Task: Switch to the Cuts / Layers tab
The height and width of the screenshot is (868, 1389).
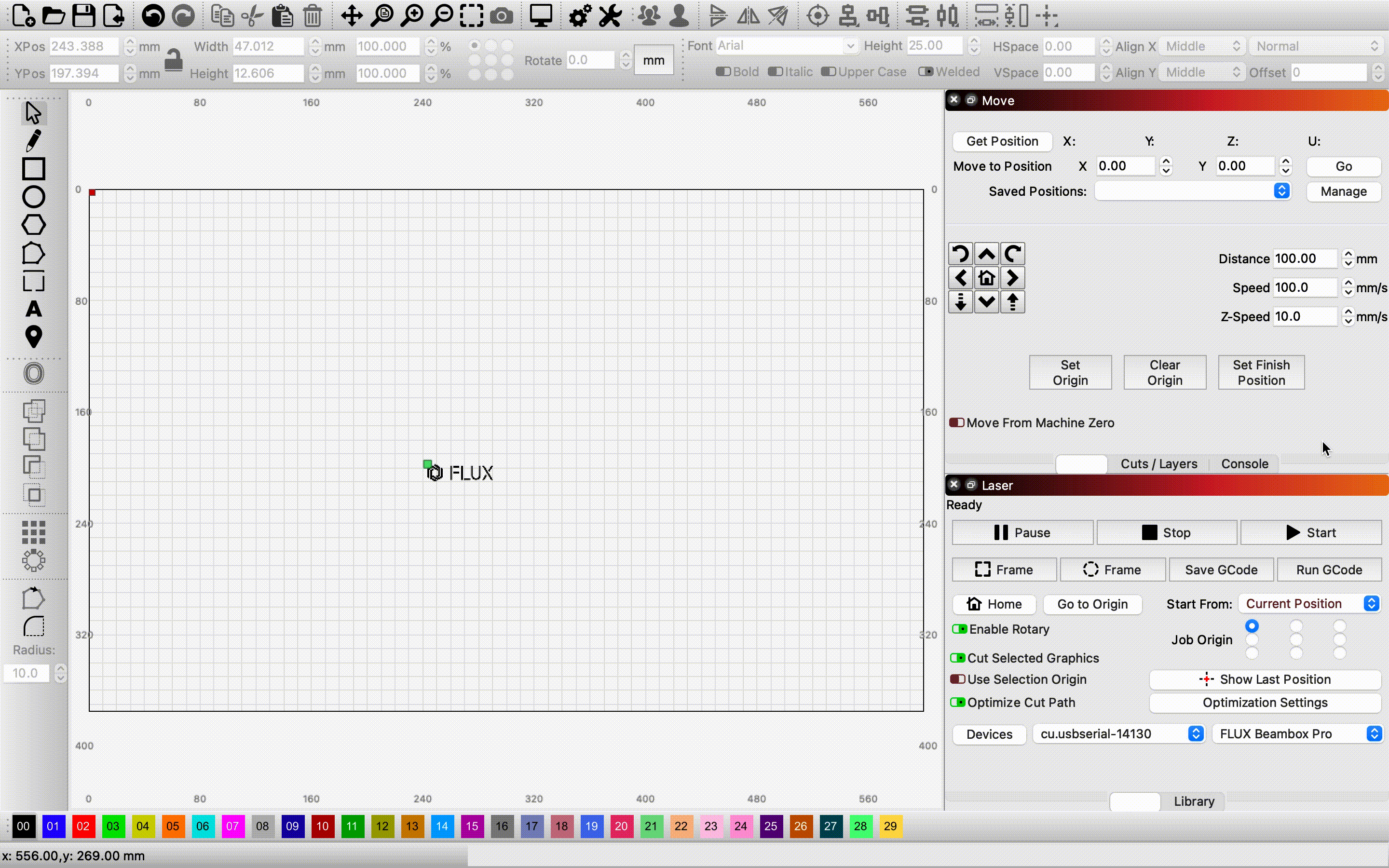Action: click(1158, 464)
